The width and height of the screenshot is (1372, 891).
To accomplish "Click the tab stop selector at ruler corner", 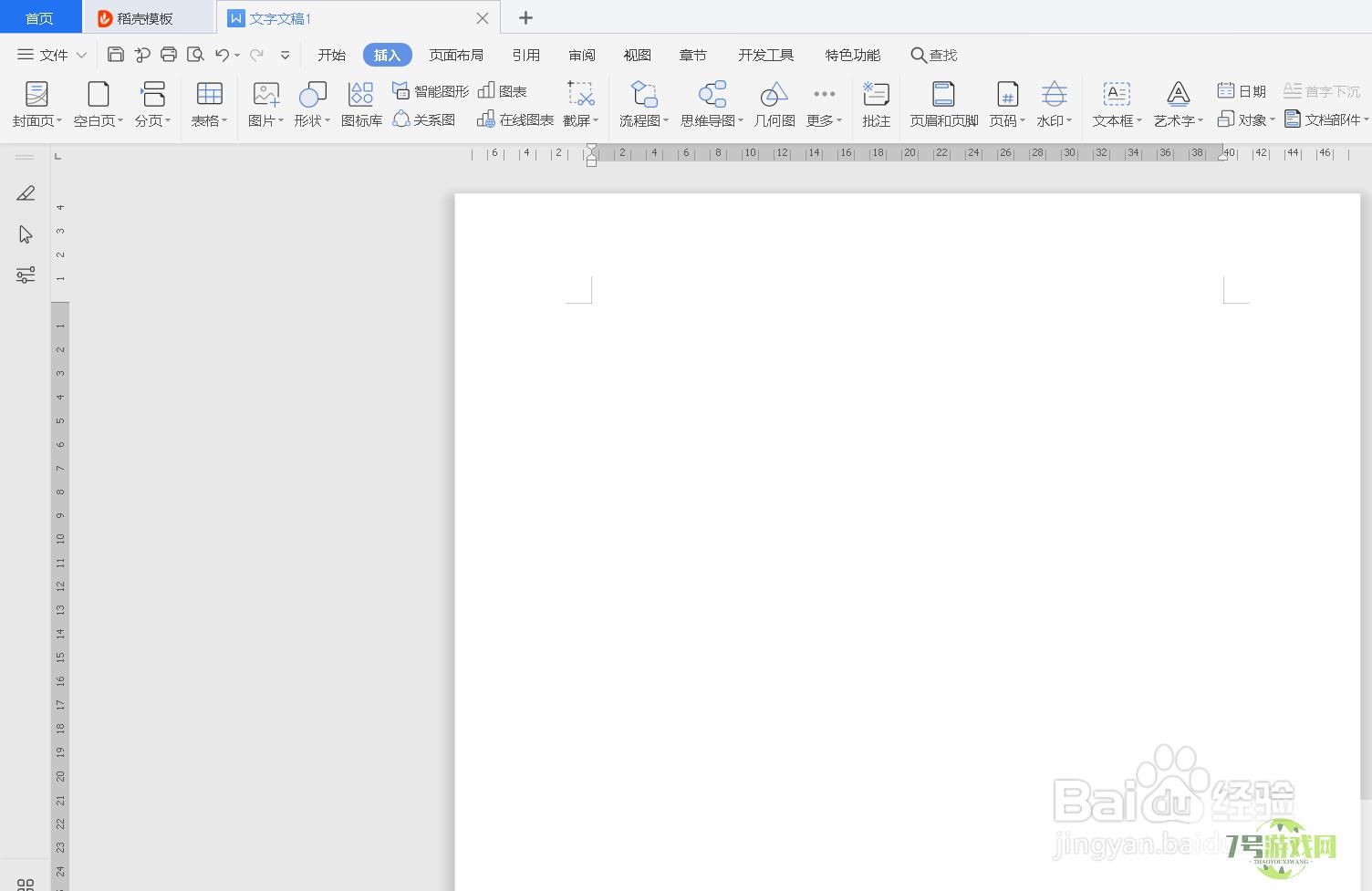I will point(58,156).
